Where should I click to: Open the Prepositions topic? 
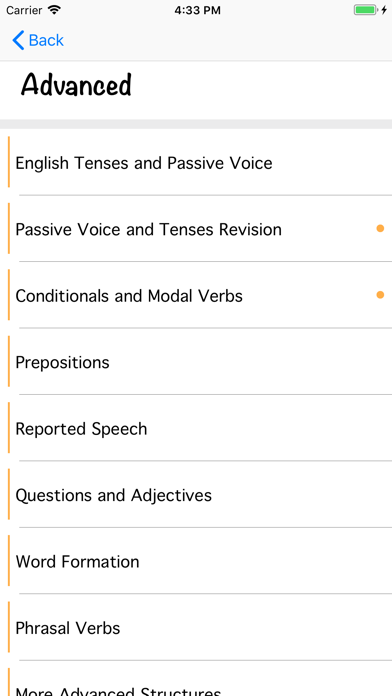click(x=196, y=362)
